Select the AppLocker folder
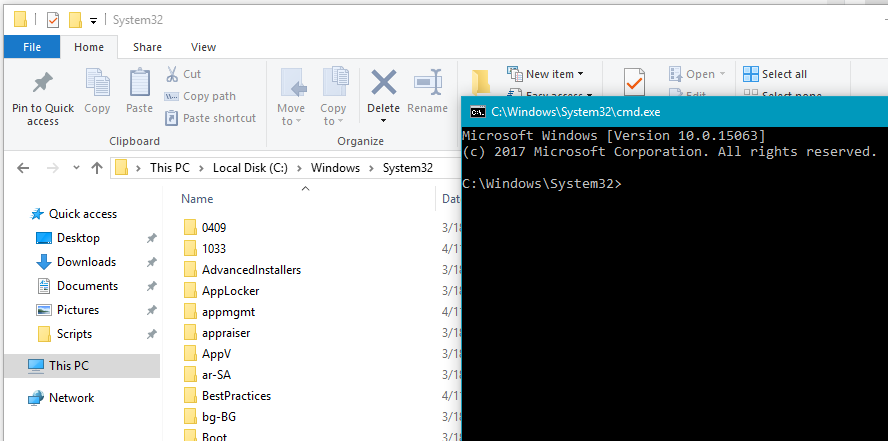 tap(229, 290)
